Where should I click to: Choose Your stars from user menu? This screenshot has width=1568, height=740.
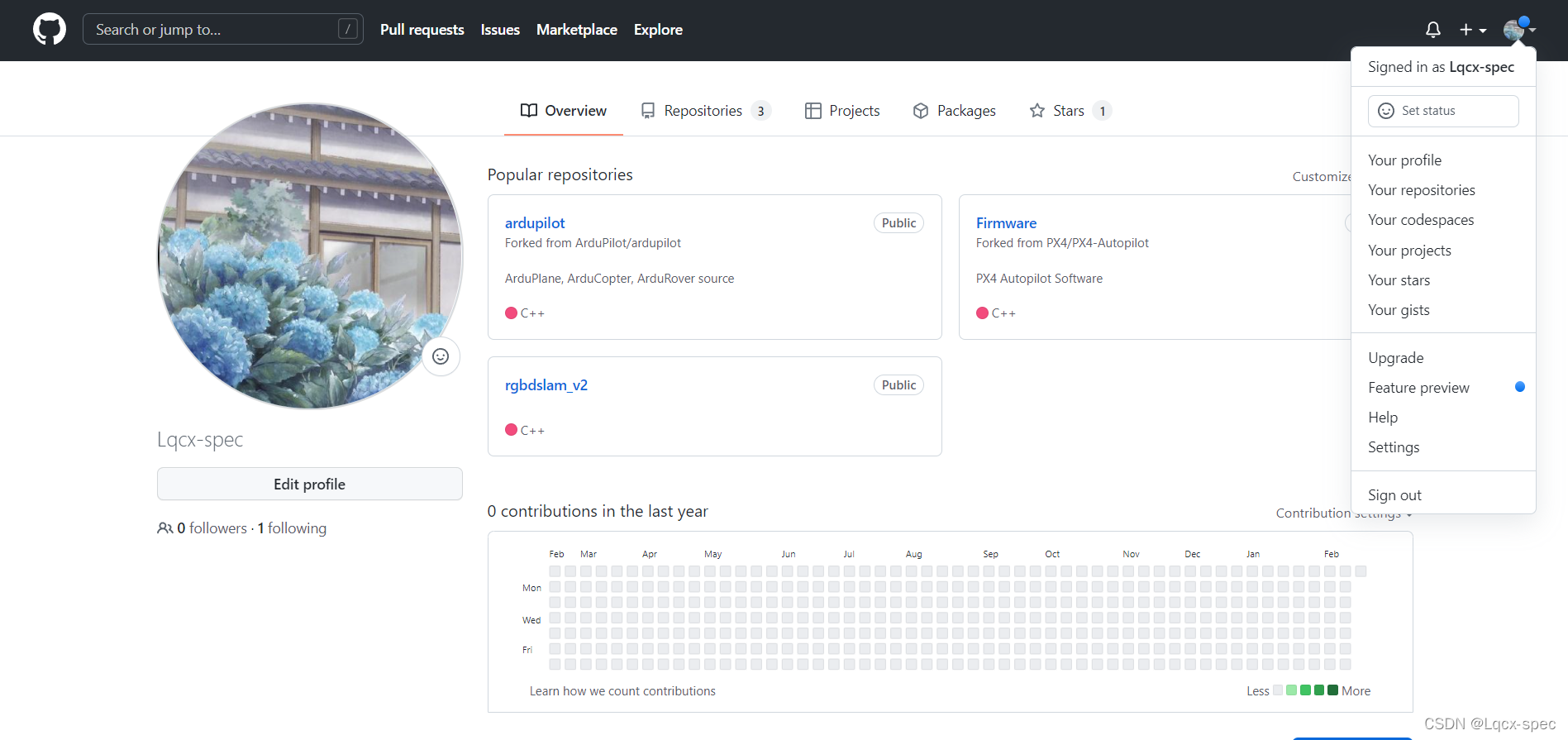pyautogui.click(x=1443, y=280)
